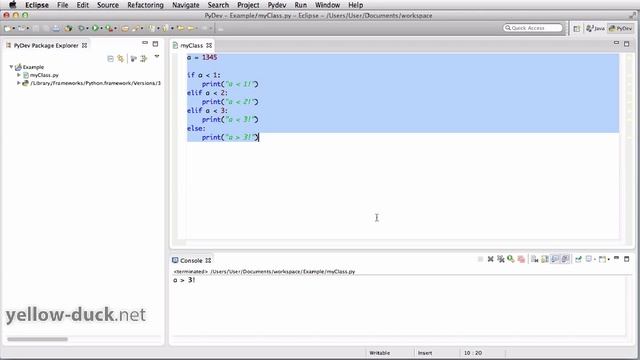Screen dimensions: 640x360
Task: Select myClass.py in Package Explorer
Action: tap(44, 75)
